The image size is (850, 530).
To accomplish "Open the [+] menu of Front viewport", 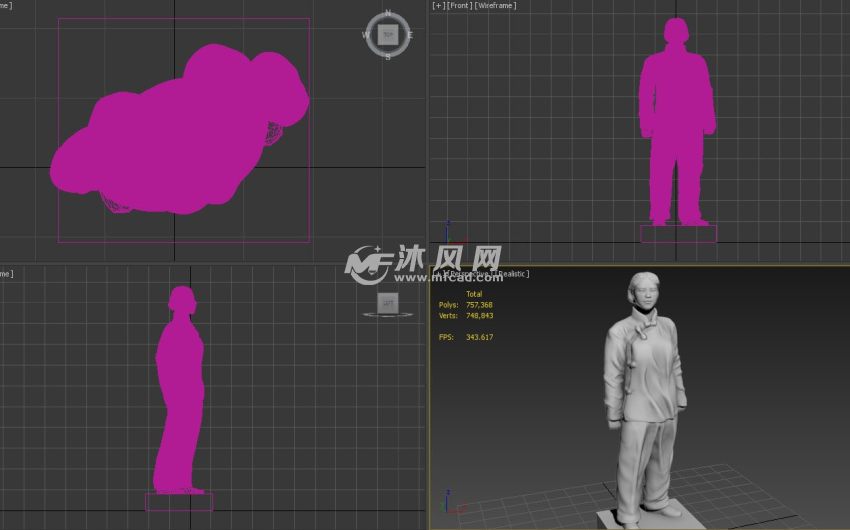I will pyautogui.click(x=438, y=6).
